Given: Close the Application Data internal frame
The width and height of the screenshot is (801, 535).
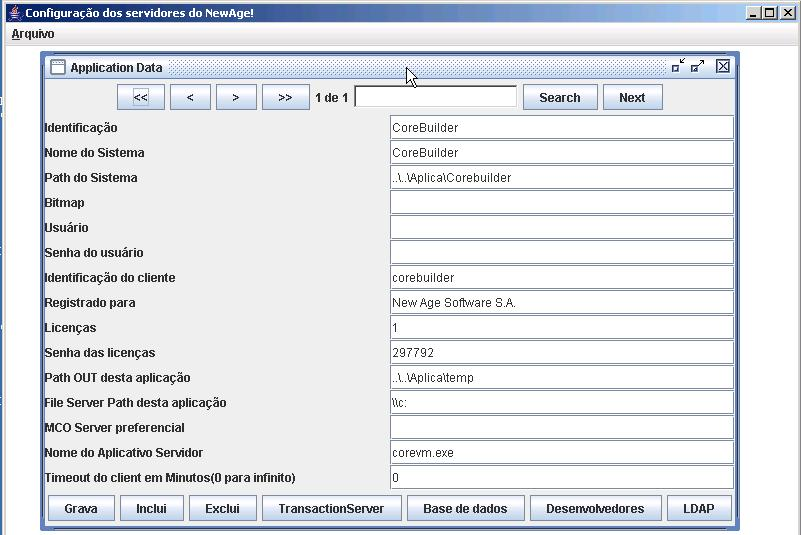Looking at the screenshot, I should pyautogui.click(x=722, y=66).
